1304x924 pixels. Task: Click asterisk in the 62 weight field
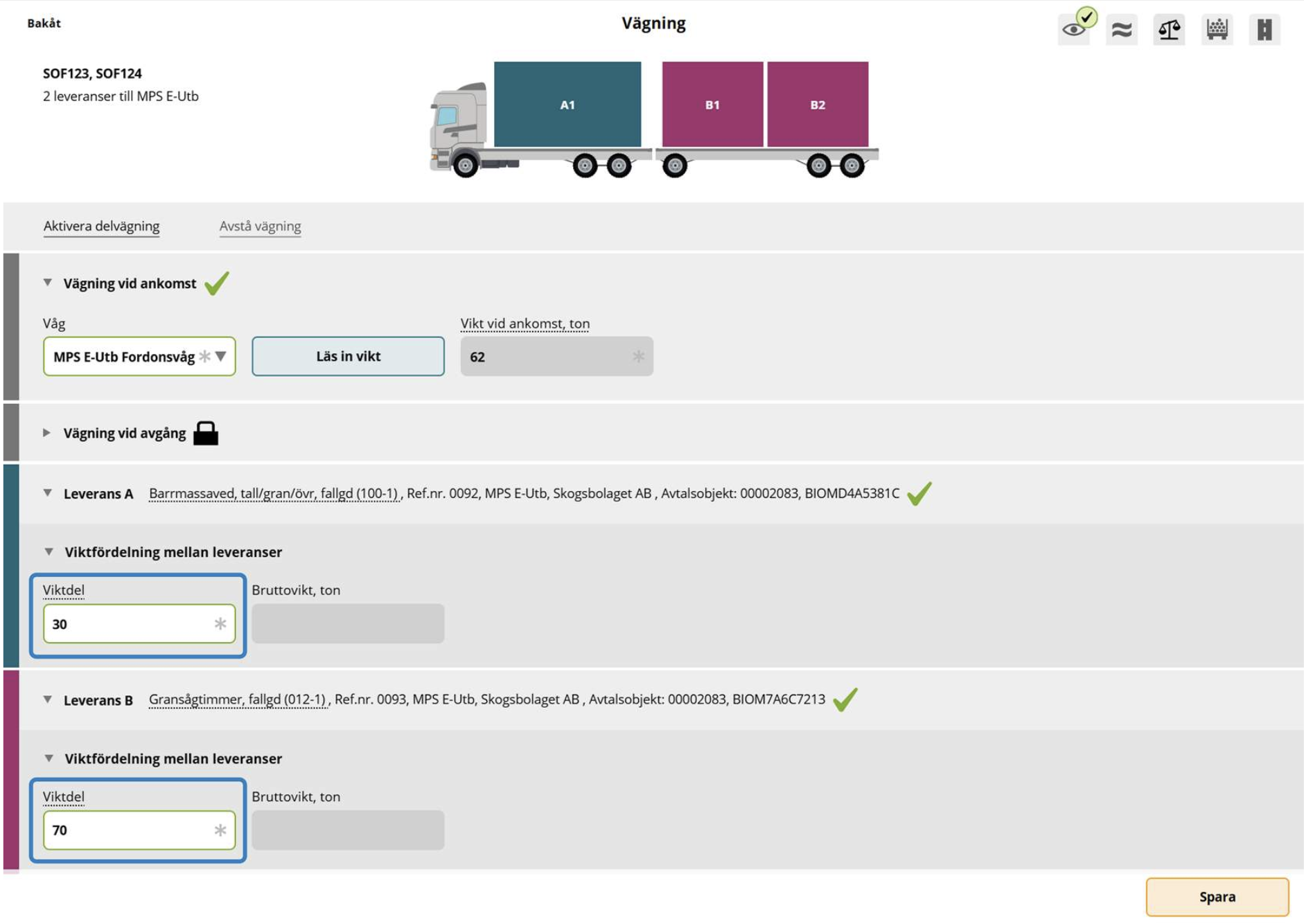(x=638, y=356)
